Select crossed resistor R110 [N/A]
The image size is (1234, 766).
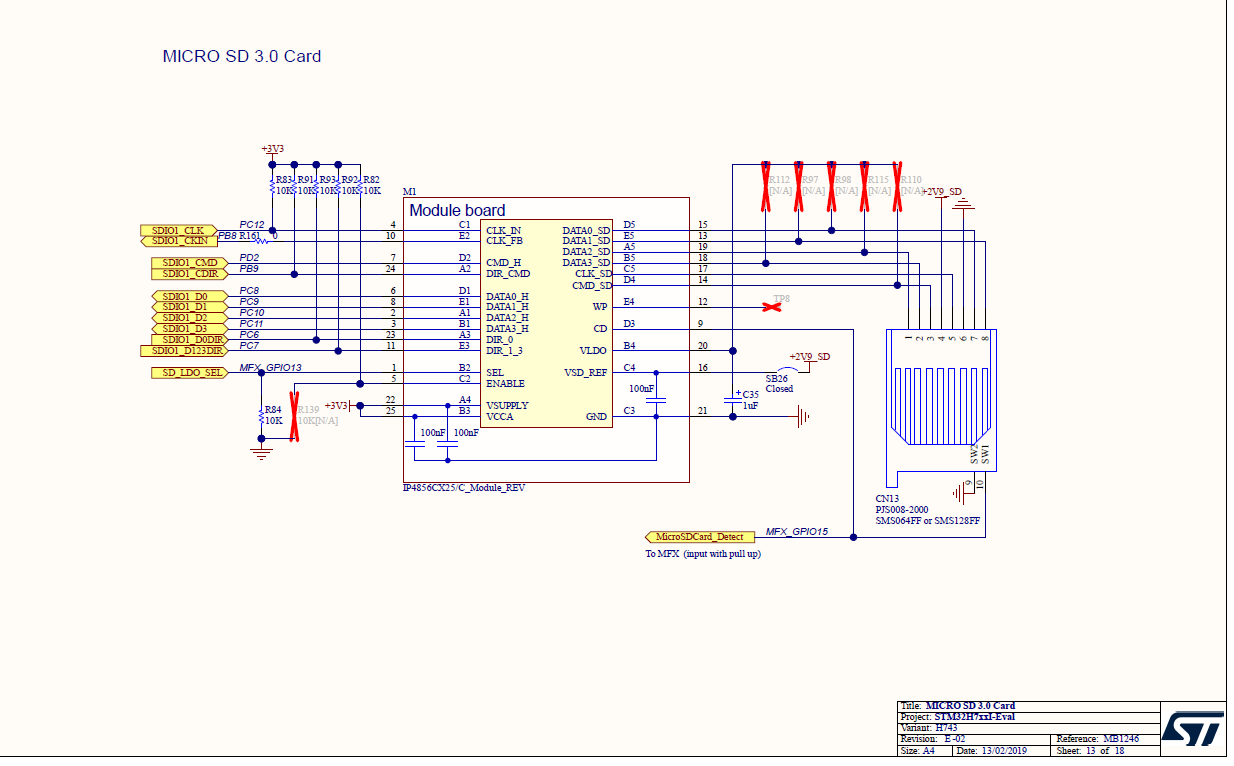click(900, 185)
